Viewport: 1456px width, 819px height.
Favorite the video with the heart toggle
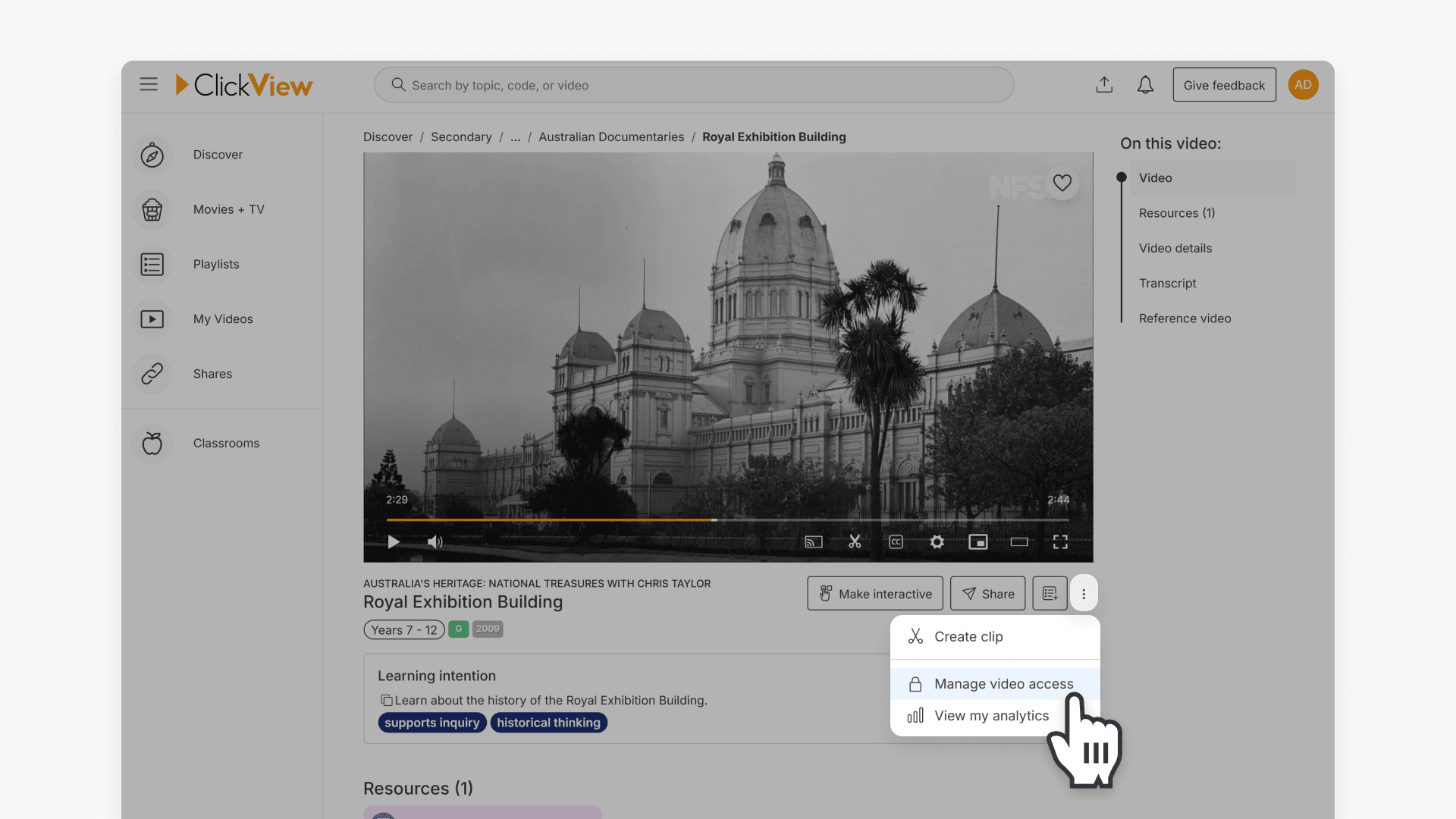1062,183
